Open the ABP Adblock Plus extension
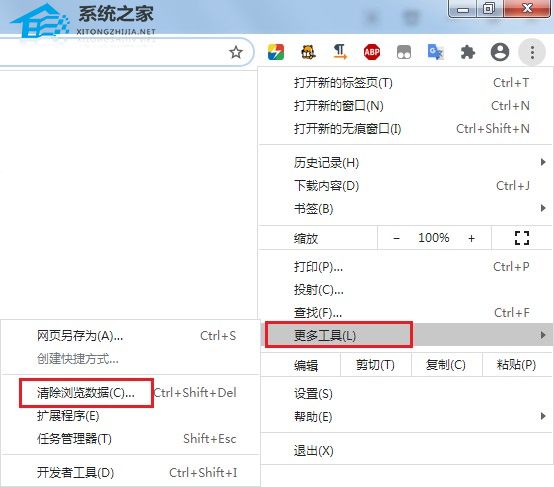 click(x=372, y=52)
